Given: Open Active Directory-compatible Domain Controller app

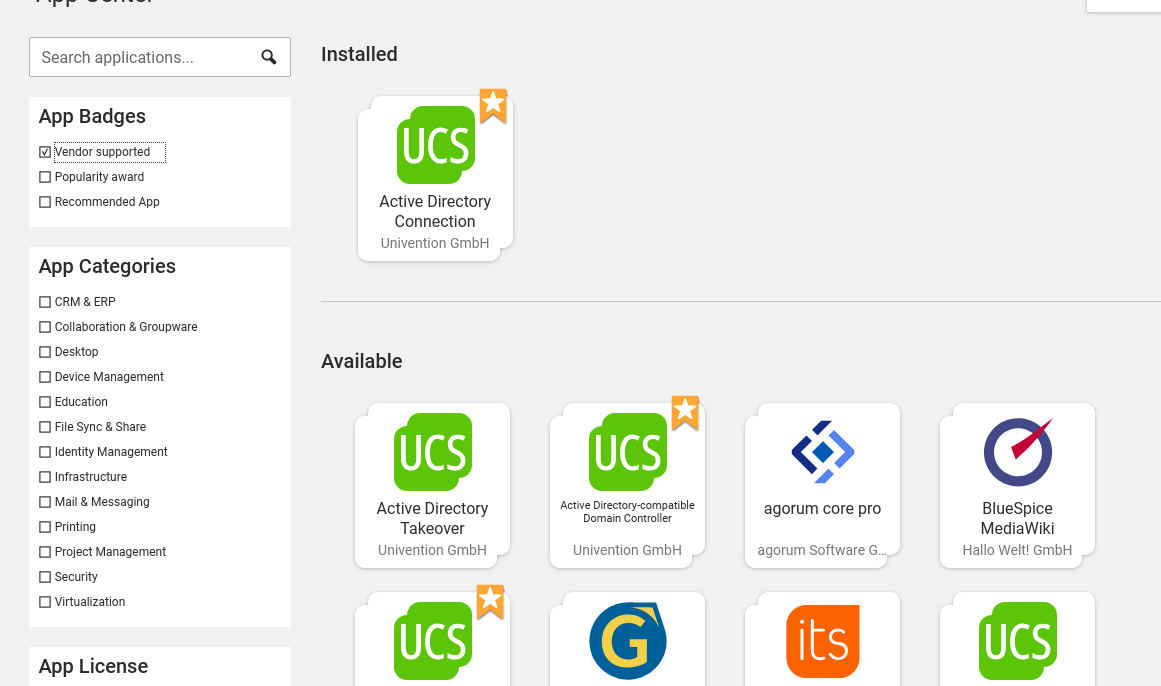Looking at the screenshot, I should point(627,485).
